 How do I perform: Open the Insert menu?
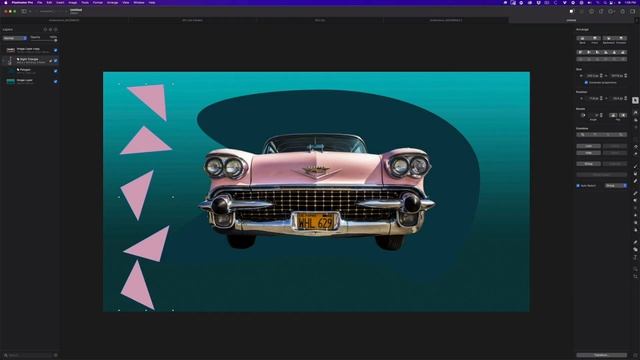[60, 2]
